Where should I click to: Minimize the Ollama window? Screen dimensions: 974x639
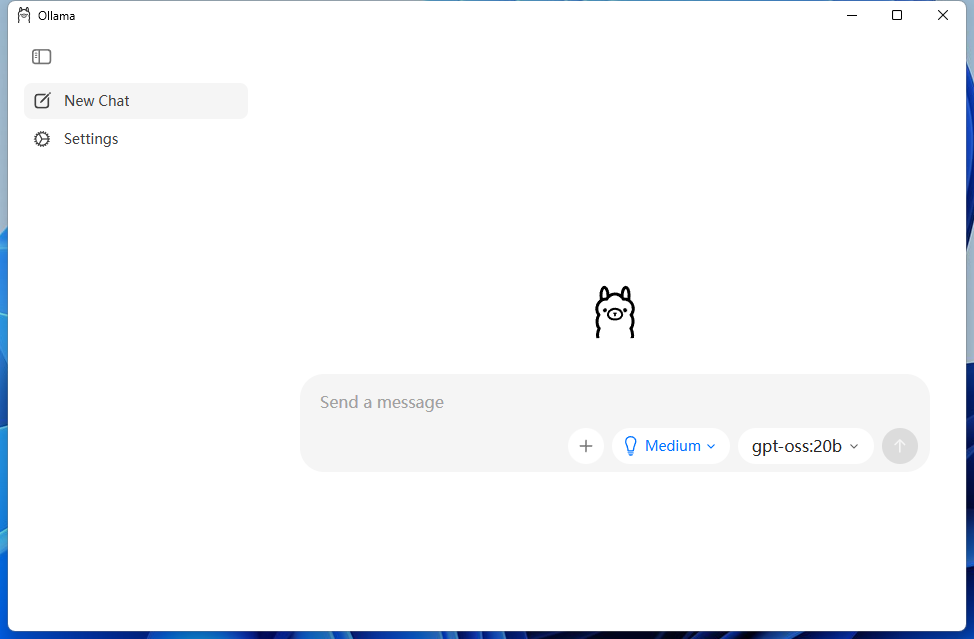pyautogui.click(x=851, y=15)
